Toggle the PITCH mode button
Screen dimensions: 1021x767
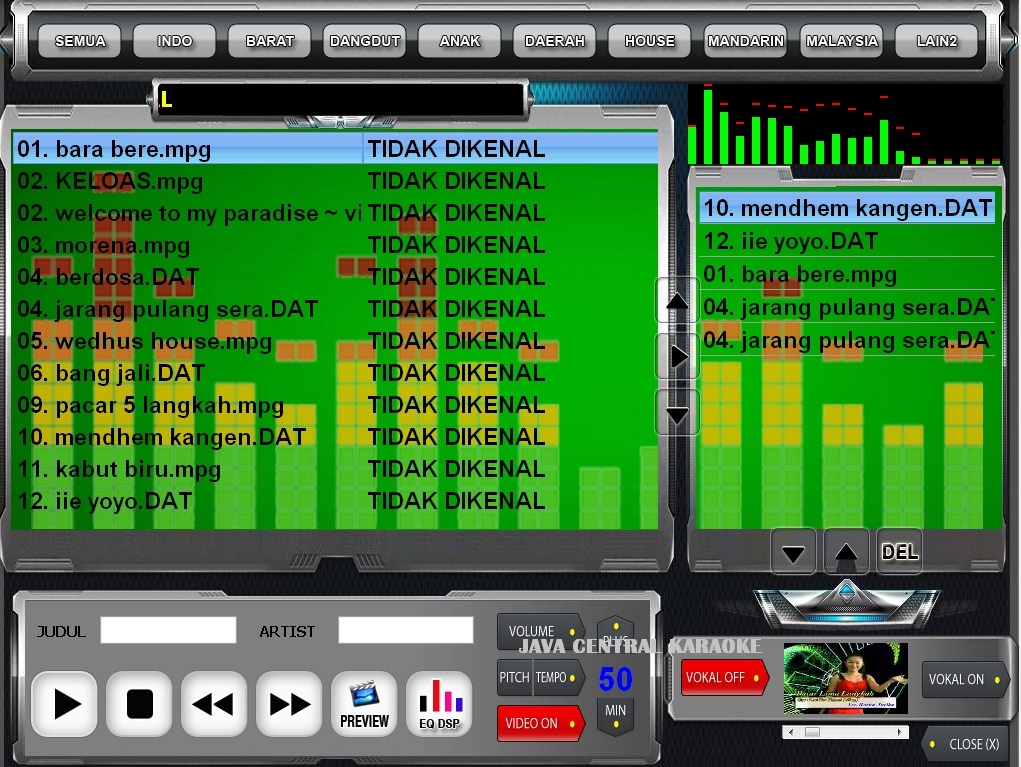(514, 677)
